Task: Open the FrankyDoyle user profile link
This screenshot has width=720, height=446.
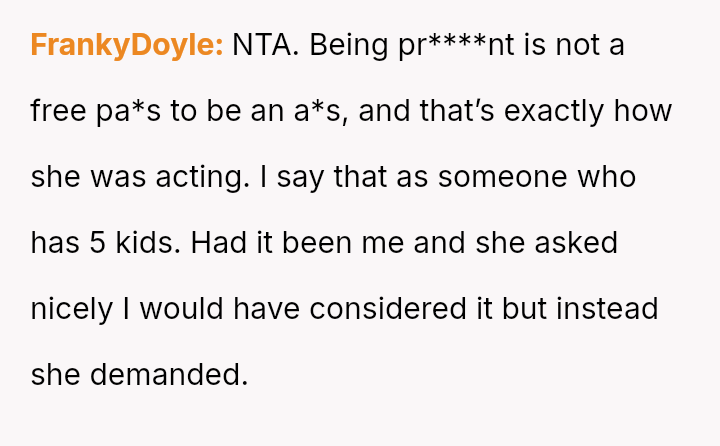Action: point(127,45)
